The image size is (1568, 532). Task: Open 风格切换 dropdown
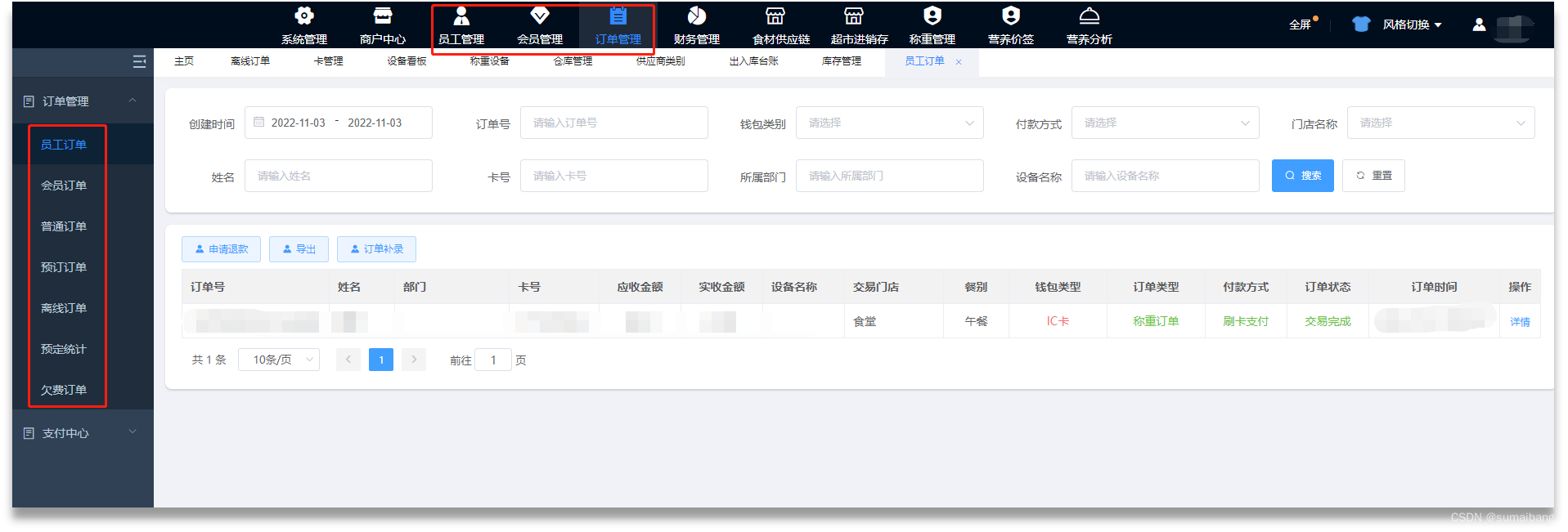[x=1412, y=25]
